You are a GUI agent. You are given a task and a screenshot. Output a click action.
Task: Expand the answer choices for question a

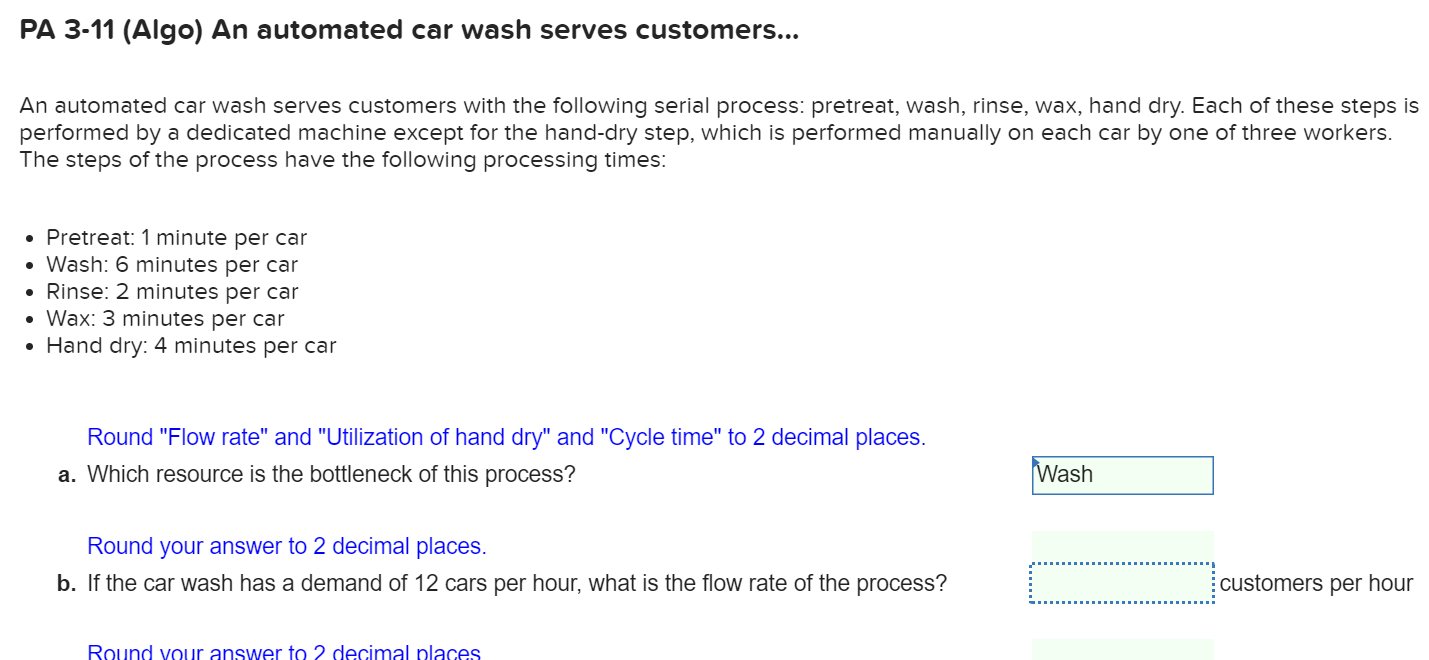pos(1122,475)
